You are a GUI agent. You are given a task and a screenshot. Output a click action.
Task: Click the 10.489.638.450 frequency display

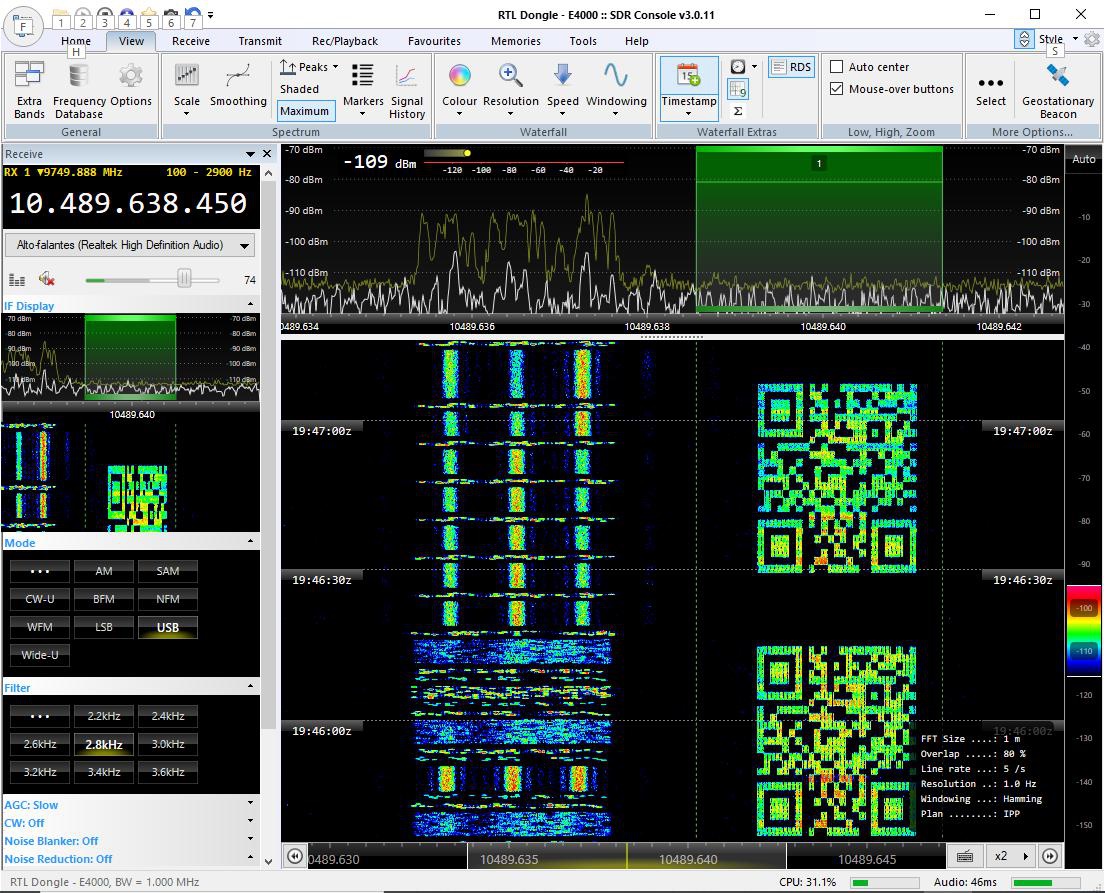[129, 204]
